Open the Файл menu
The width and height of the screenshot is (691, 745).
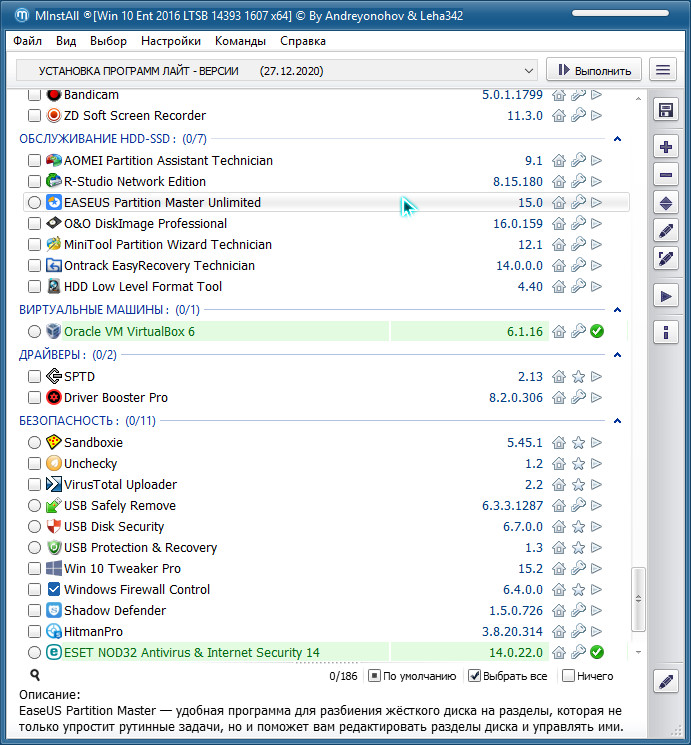(28, 41)
